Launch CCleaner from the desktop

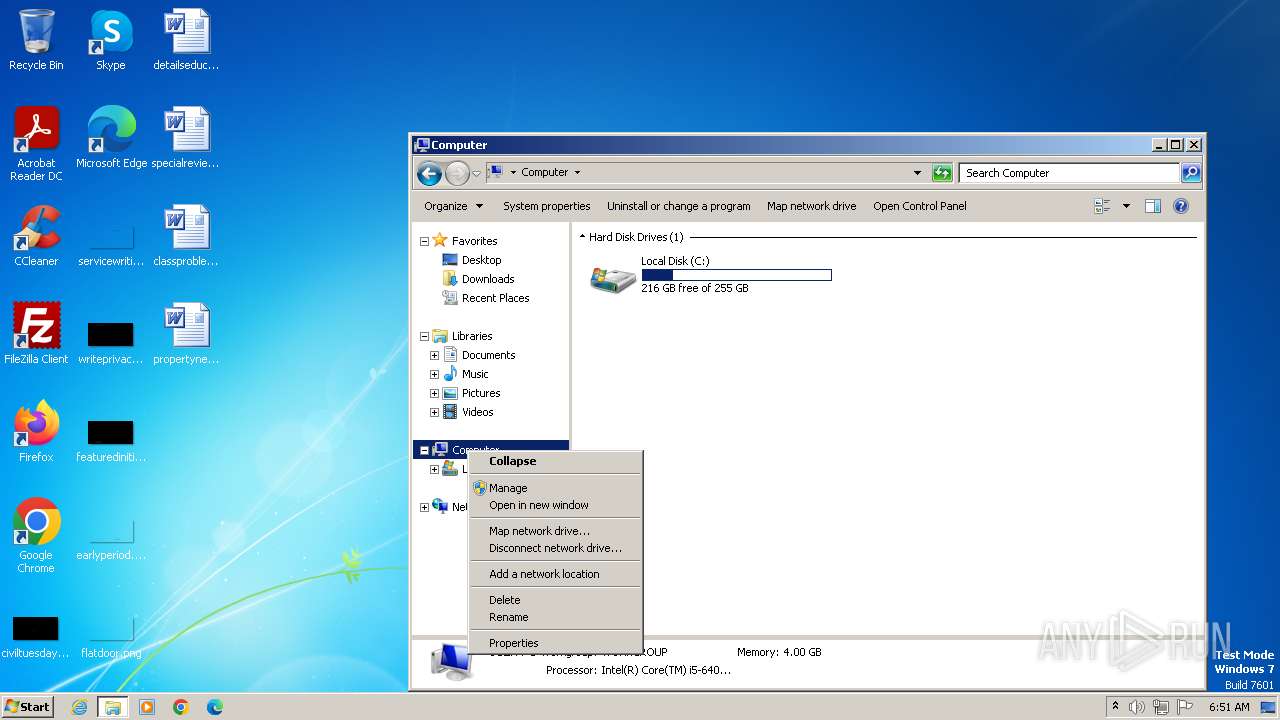coord(36,236)
